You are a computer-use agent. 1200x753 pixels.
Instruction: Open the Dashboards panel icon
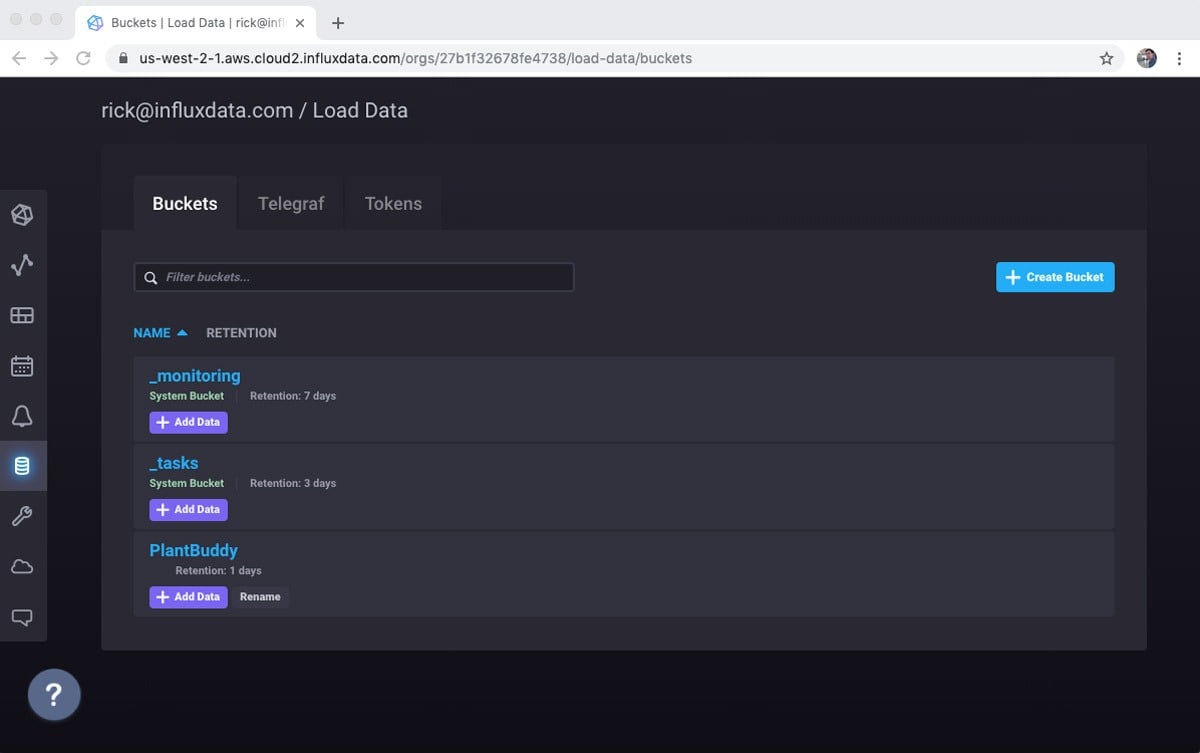[x=24, y=315]
